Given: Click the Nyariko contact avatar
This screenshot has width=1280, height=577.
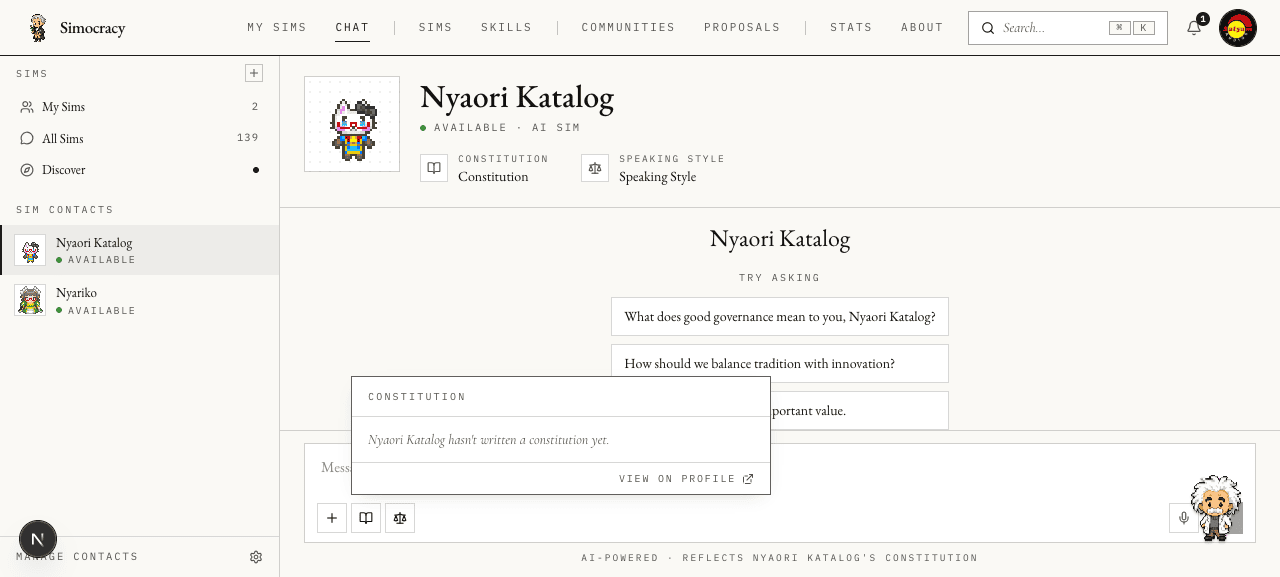Looking at the screenshot, I should coord(30,300).
